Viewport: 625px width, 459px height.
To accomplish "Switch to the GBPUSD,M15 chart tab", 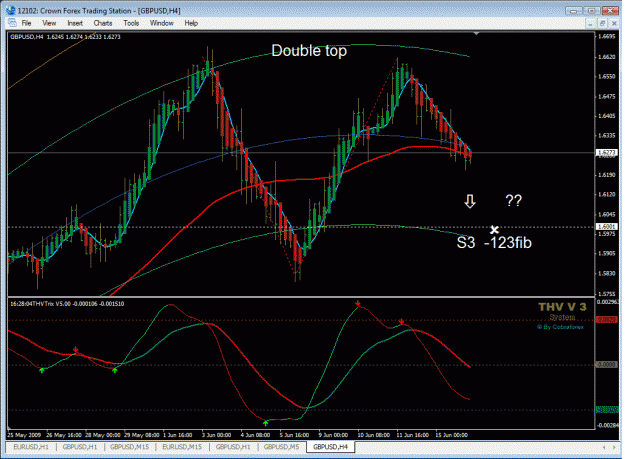I will coord(129,447).
